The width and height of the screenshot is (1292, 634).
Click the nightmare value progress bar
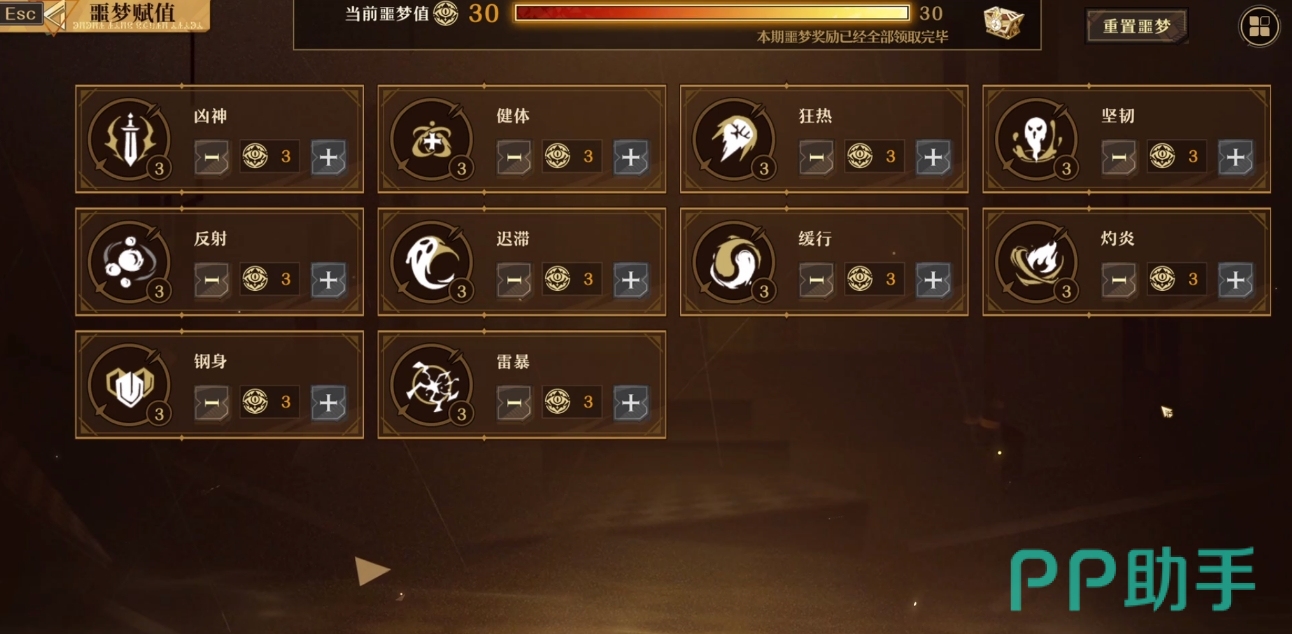tap(712, 13)
